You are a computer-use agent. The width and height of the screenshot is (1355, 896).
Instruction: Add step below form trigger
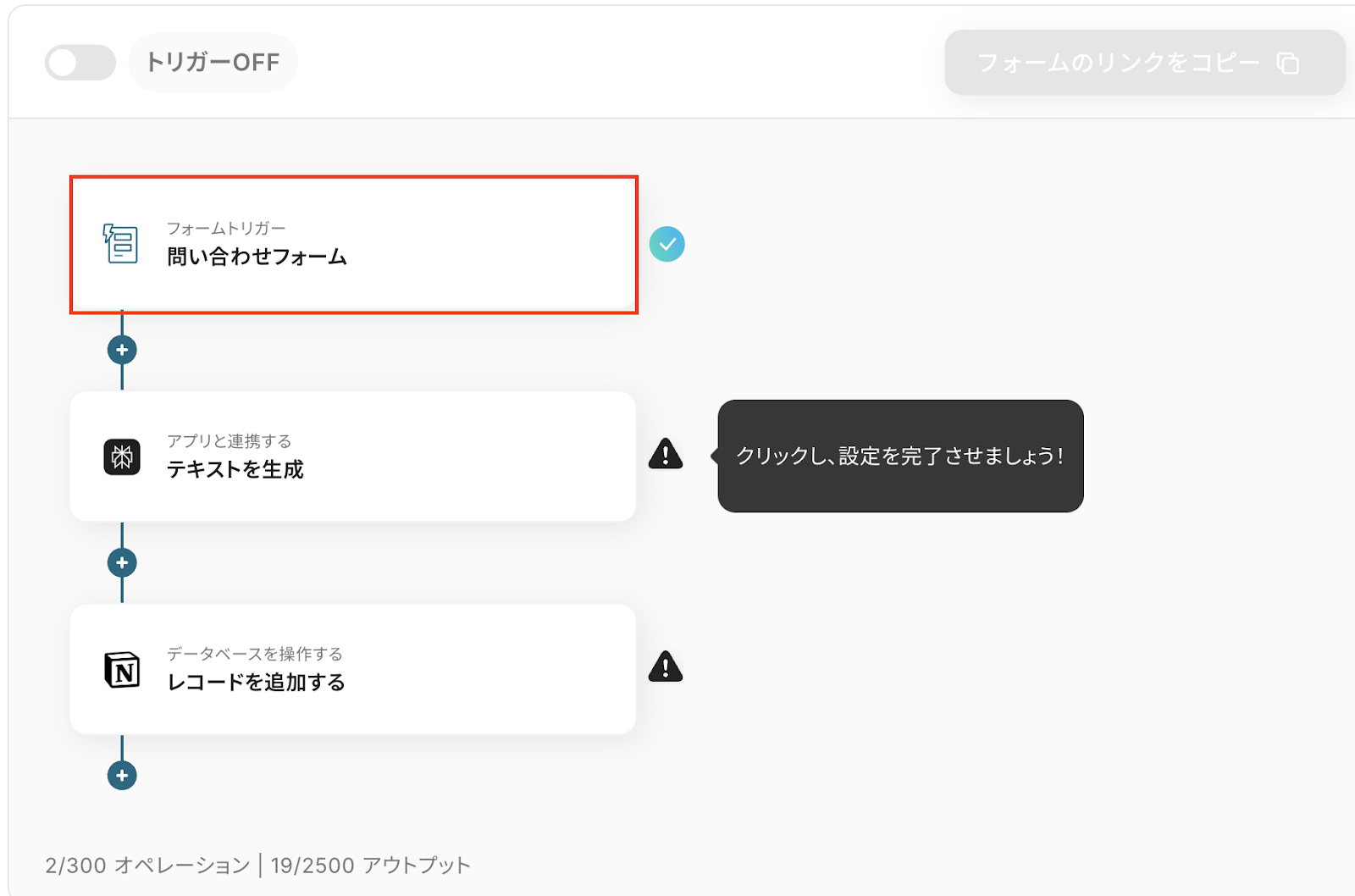coord(122,350)
